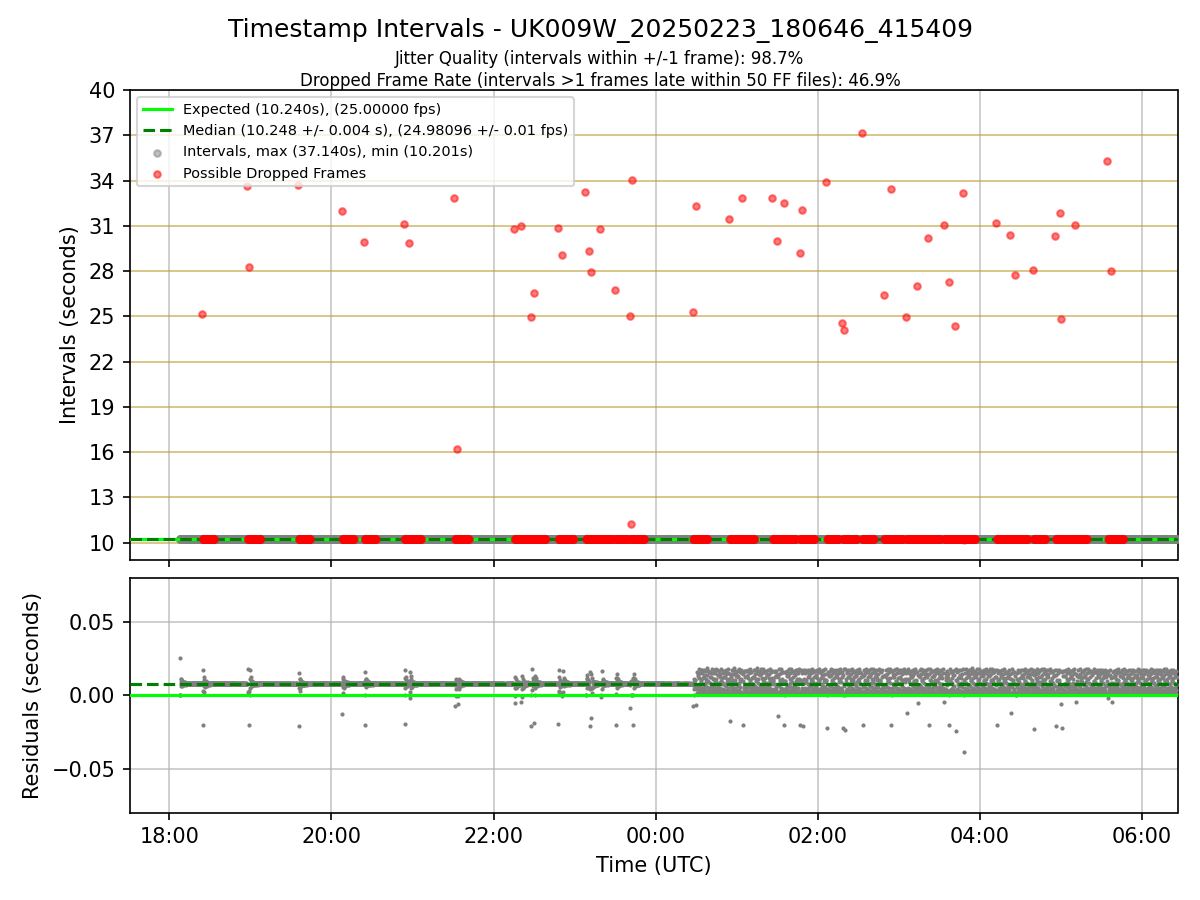Select the Possible Dropped Frames legend entry
This screenshot has height=900, width=1200.
(274, 173)
